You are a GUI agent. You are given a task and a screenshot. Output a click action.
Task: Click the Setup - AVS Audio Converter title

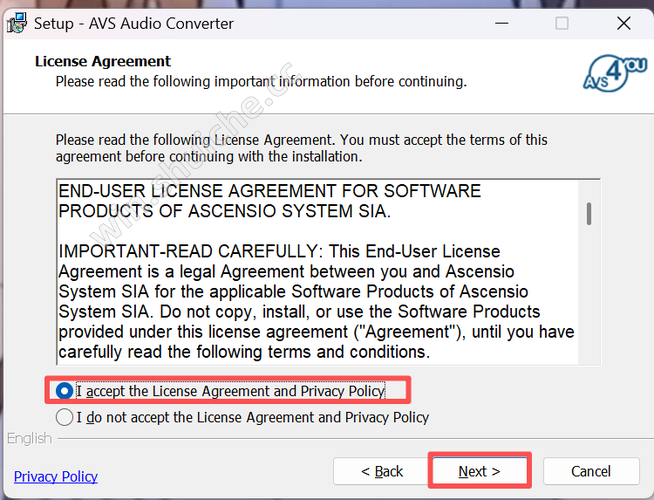pos(134,22)
